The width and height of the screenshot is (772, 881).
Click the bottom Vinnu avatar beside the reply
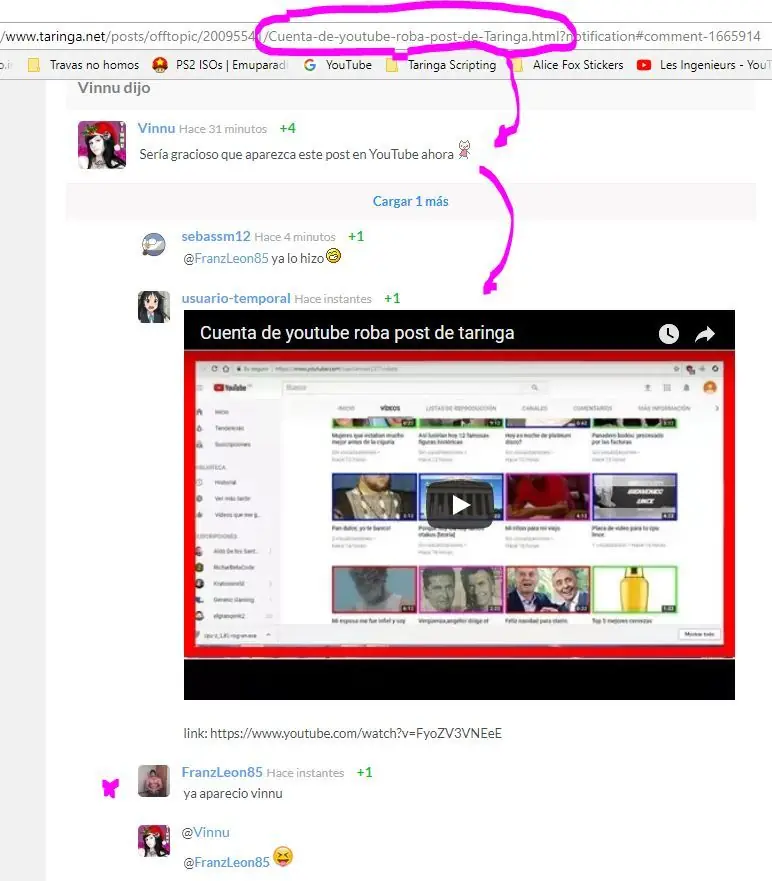154,841
